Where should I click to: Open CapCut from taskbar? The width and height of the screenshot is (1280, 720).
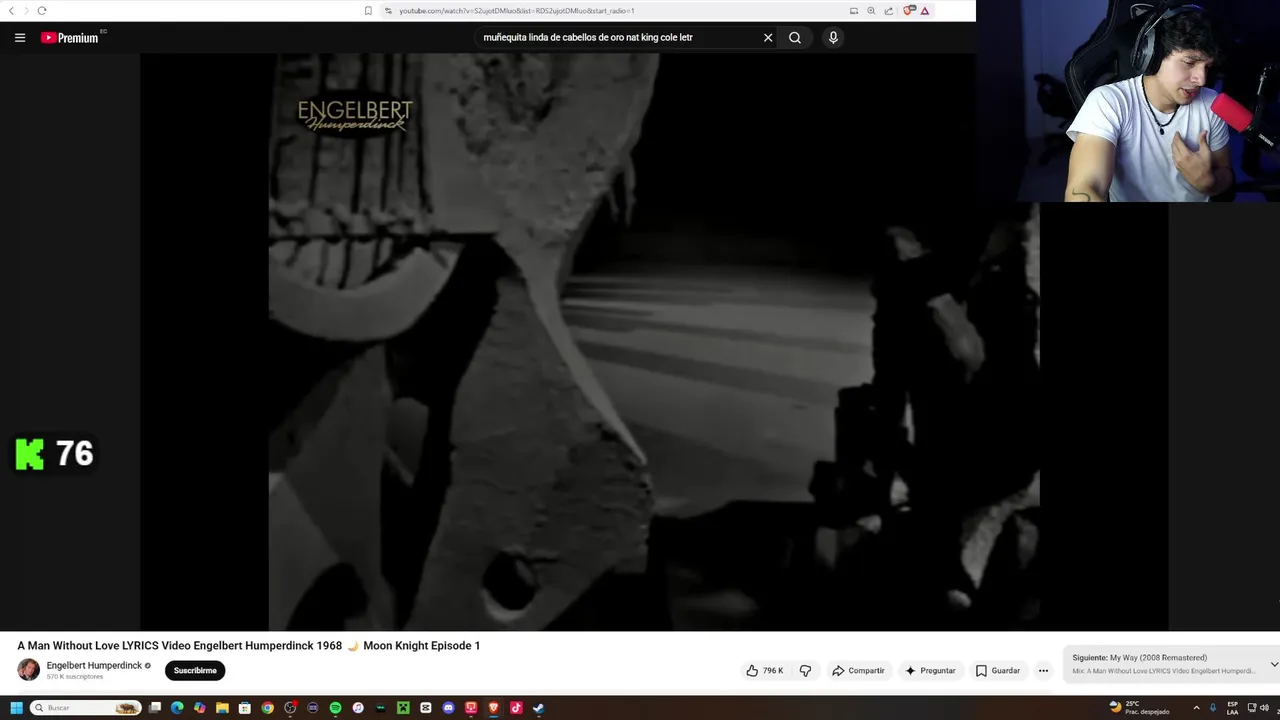426,708
